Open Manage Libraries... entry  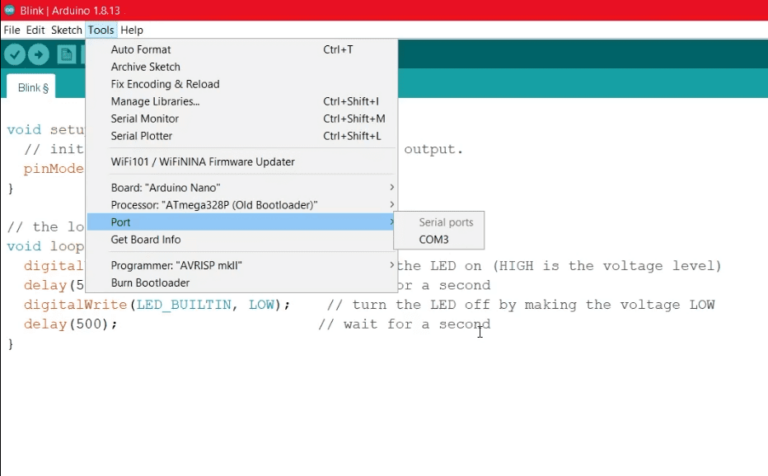pyautogui.click(x=242, y=101)
